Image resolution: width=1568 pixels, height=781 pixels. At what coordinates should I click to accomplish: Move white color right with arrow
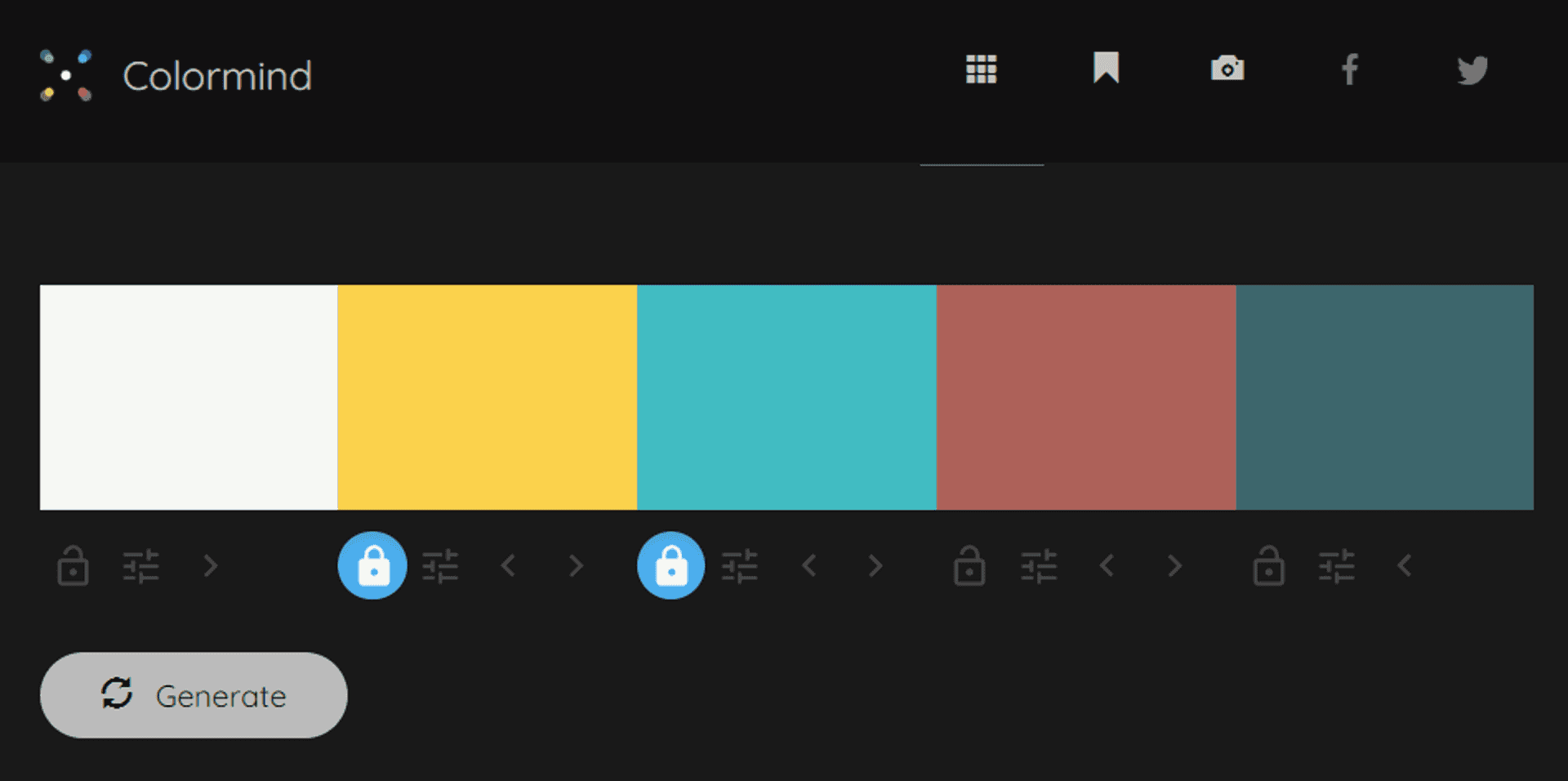pos(211,565)
